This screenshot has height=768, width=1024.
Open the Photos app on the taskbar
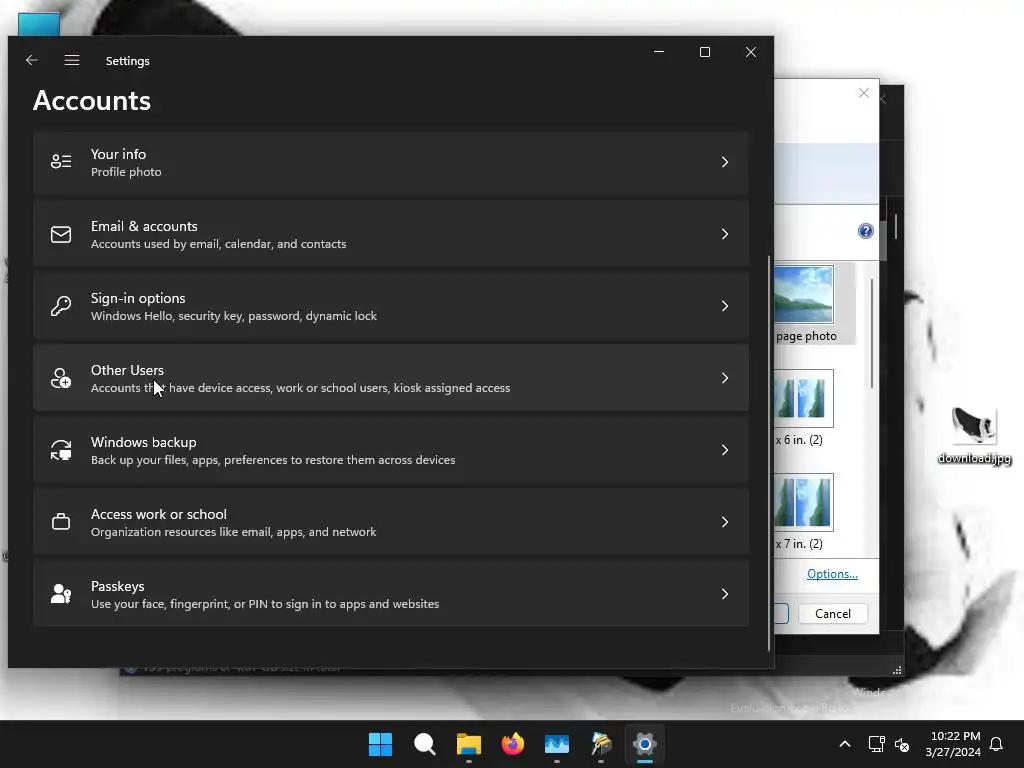556,744
